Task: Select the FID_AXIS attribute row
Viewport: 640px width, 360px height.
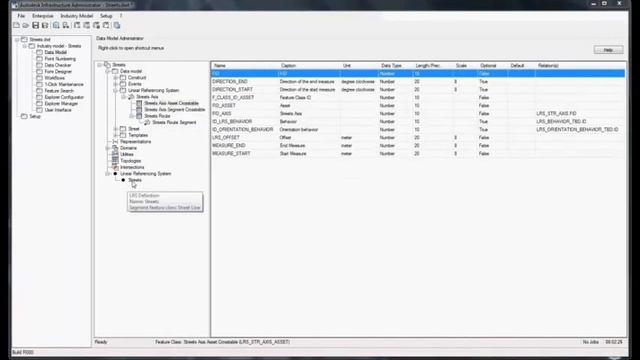Action: pos(418,113)
